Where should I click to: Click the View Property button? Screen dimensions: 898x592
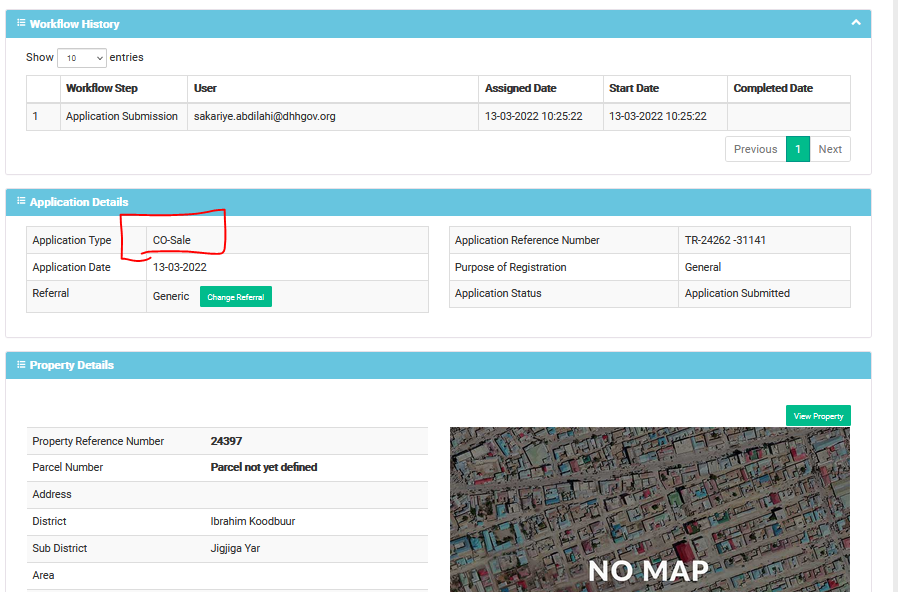818,416
